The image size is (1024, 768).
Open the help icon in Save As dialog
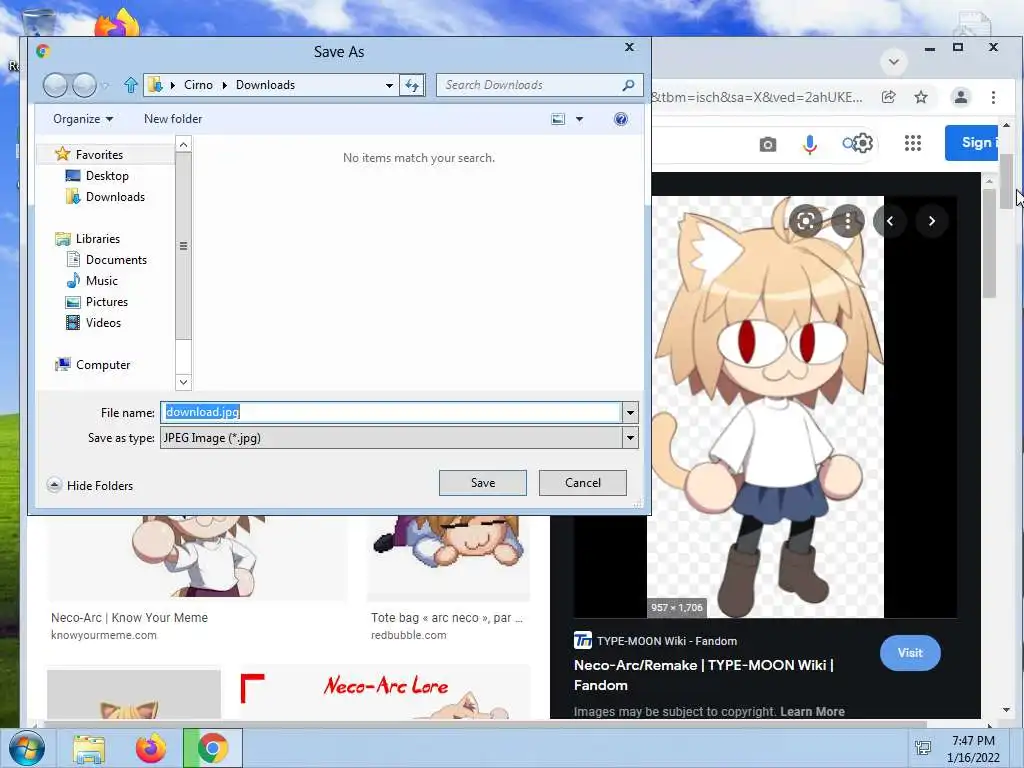pyautogui.click(x=621, y=119)
